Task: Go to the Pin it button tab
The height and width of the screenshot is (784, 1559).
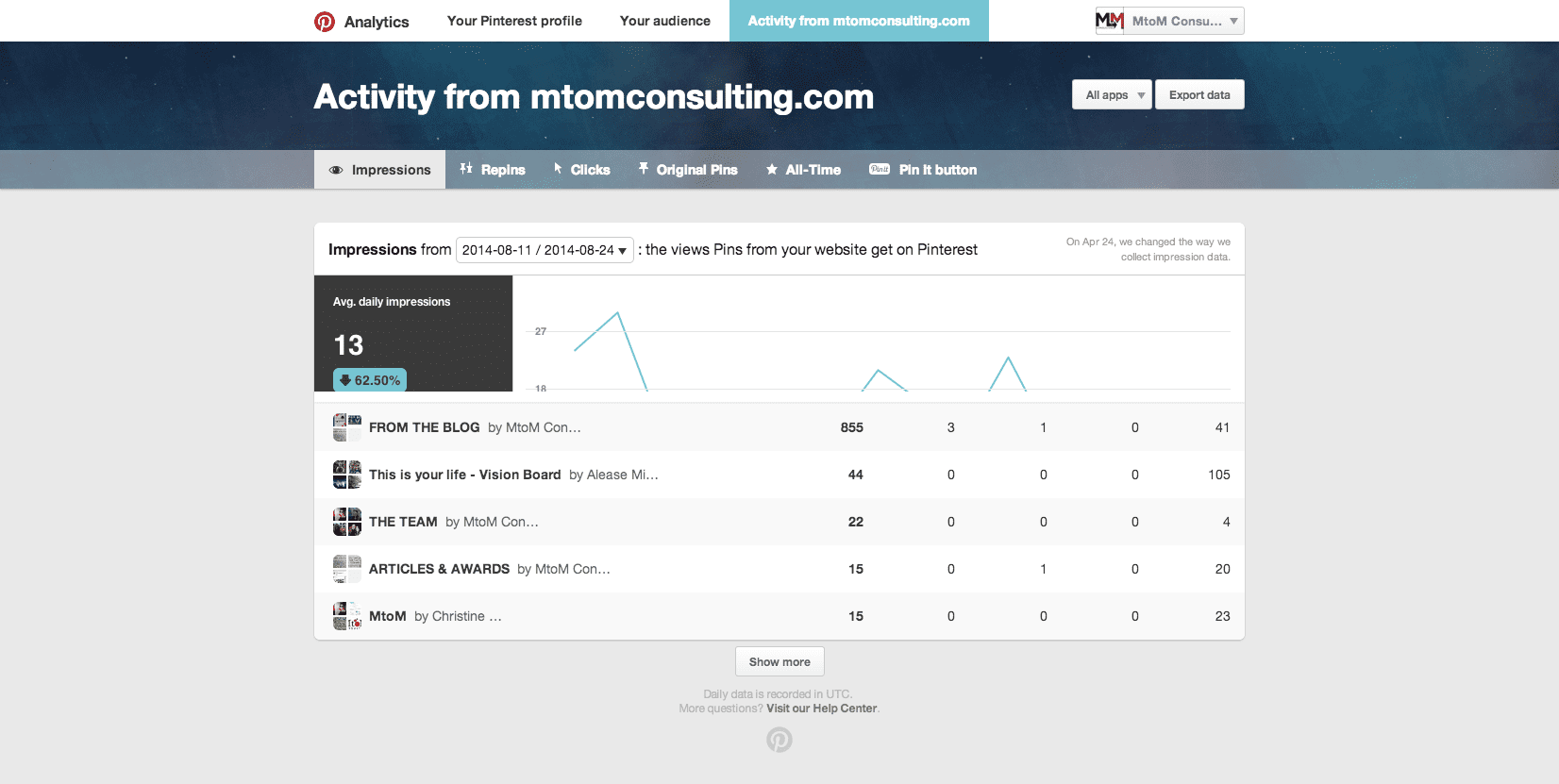Action: click(923, 170)
